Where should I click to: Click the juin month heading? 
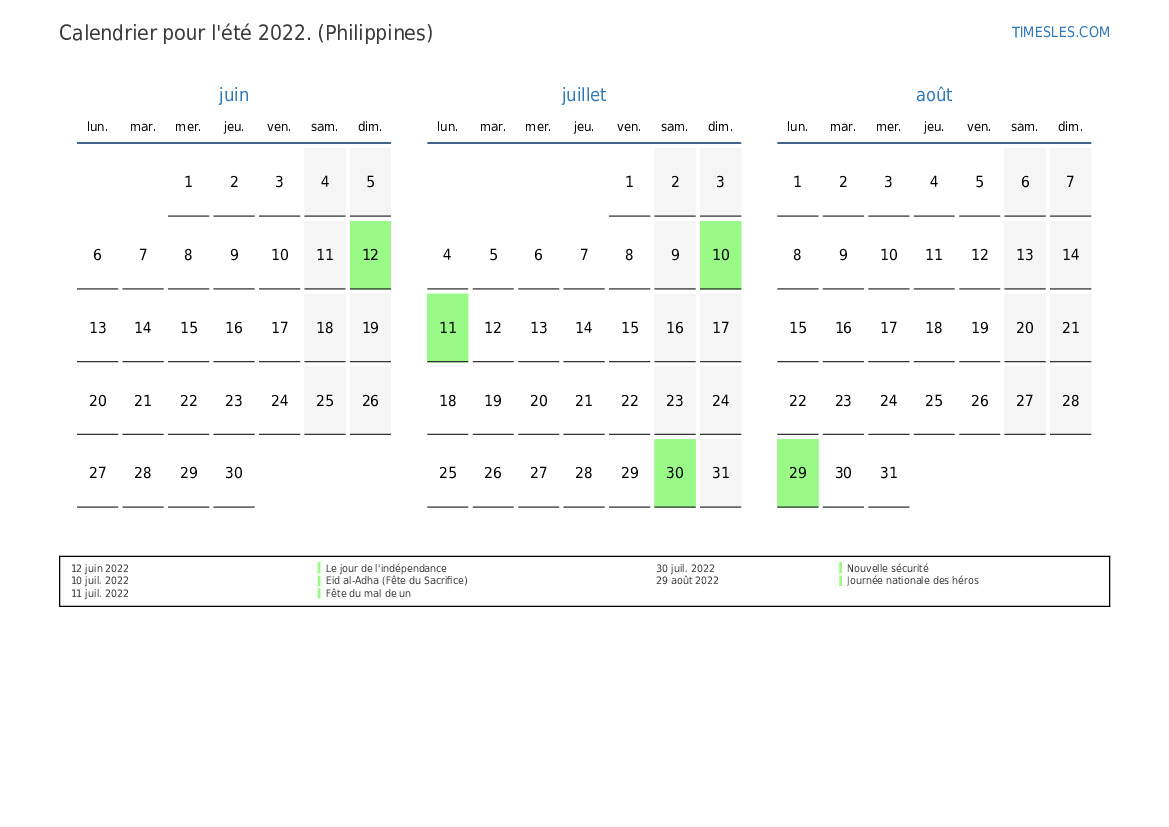point(233,95)
